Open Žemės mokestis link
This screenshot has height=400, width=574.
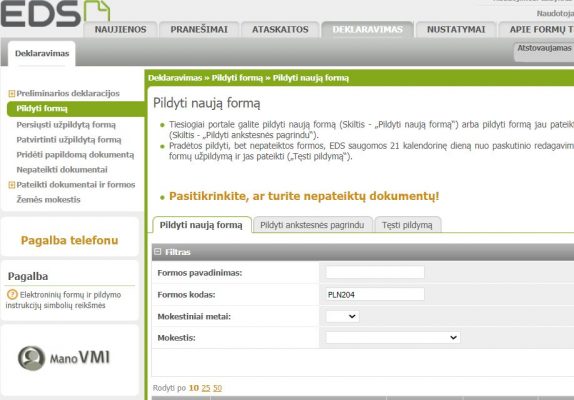click(48, 200)
